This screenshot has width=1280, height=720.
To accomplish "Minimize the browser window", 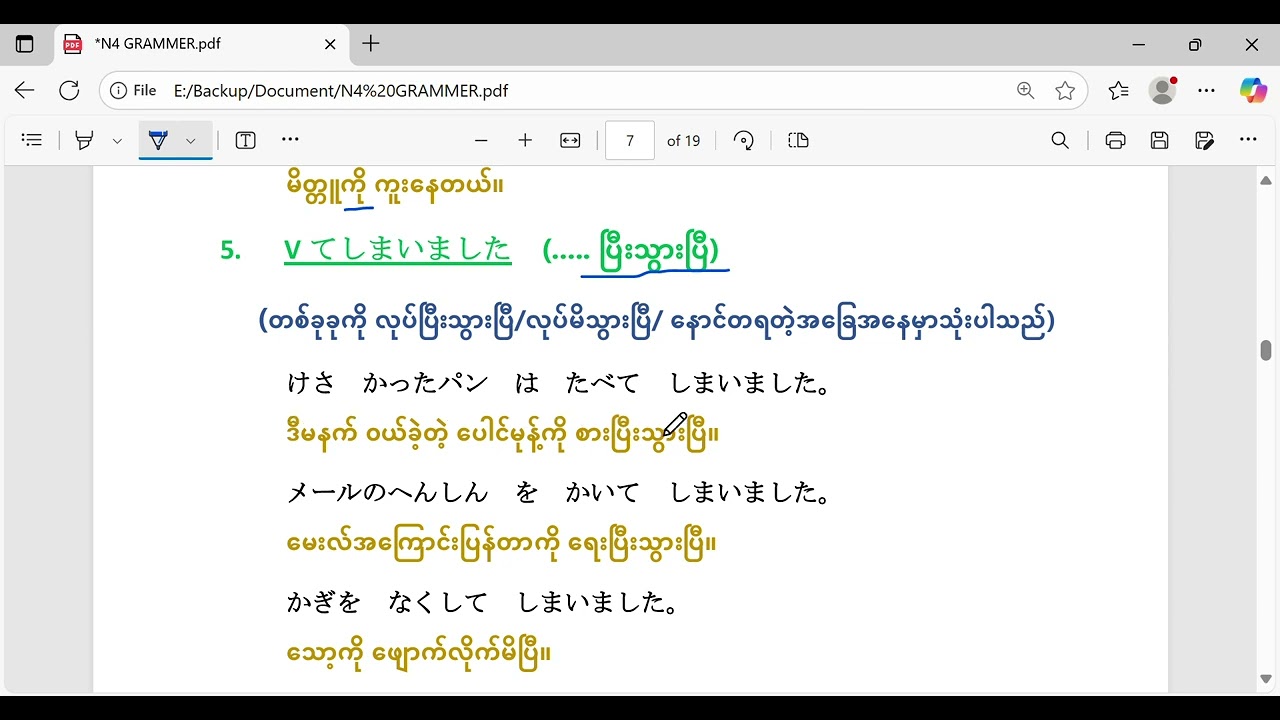I will pyautogui.click(x=1139, y=44).
